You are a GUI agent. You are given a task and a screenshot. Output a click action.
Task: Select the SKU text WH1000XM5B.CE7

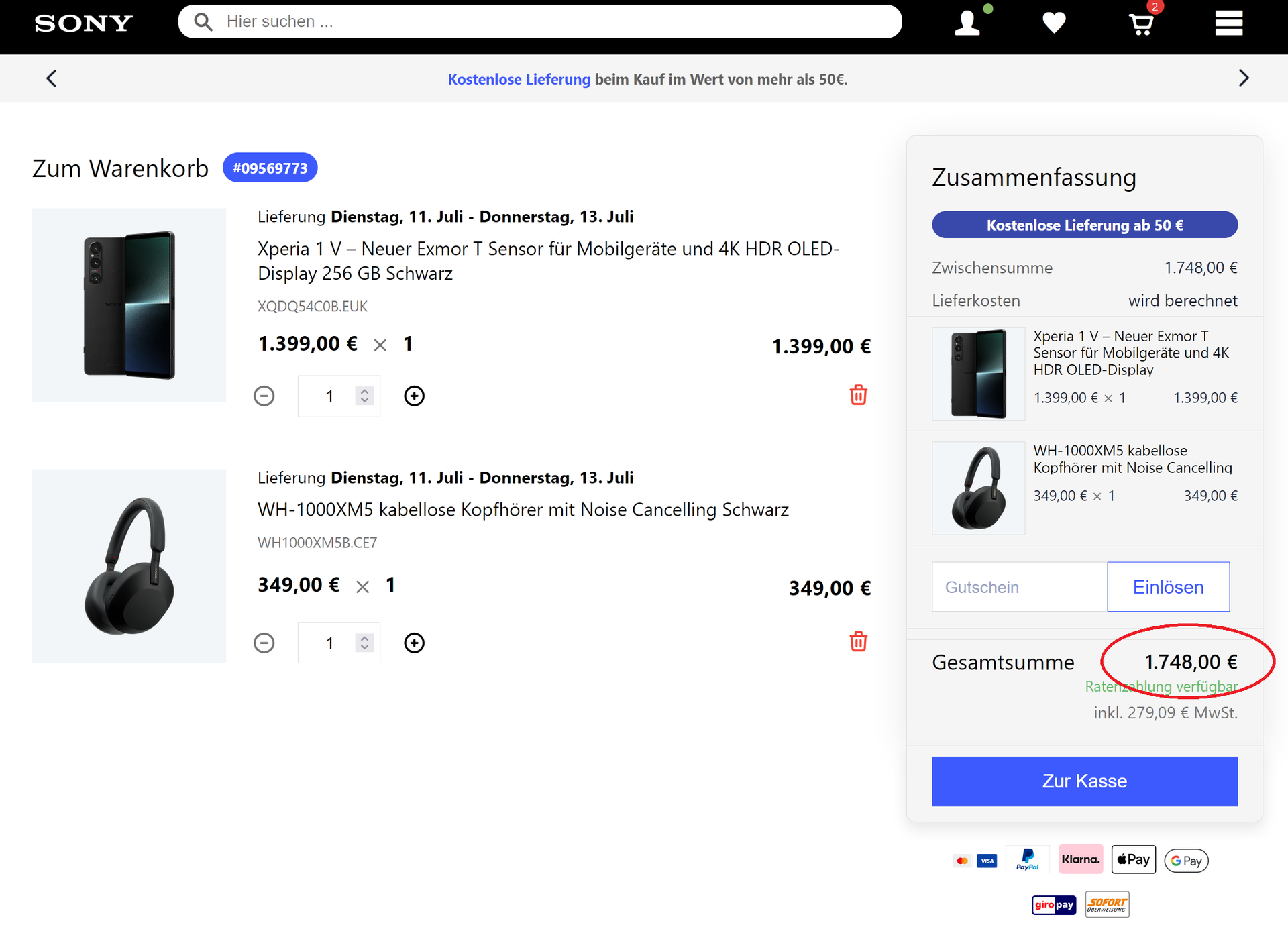click(317, 543)
